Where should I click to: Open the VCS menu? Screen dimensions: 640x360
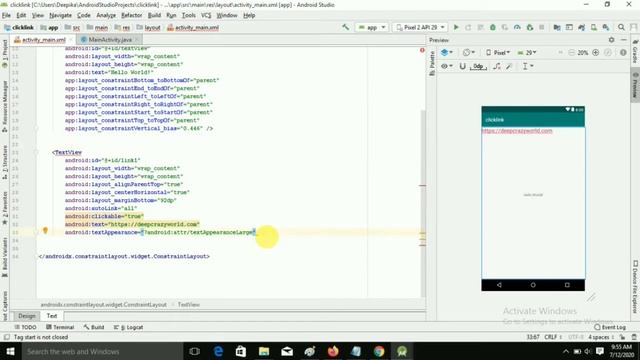(206, 16)
